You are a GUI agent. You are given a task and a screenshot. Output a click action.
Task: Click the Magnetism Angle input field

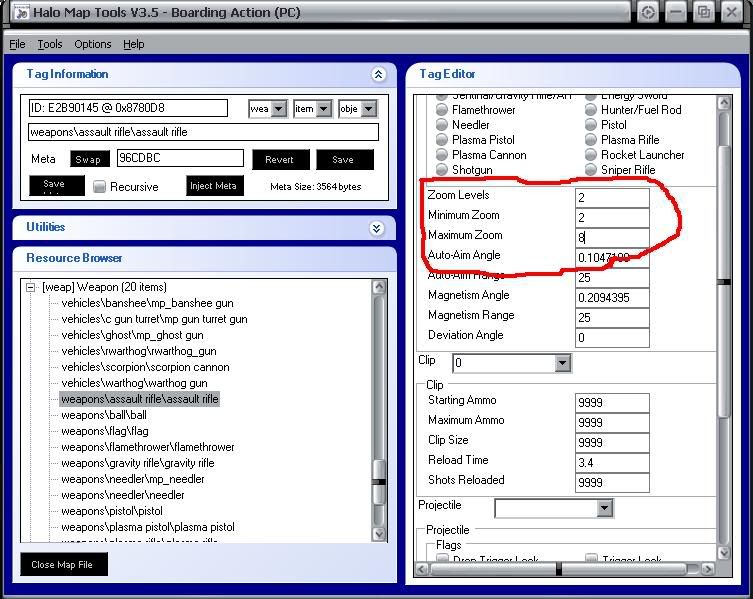pos(612,298)
